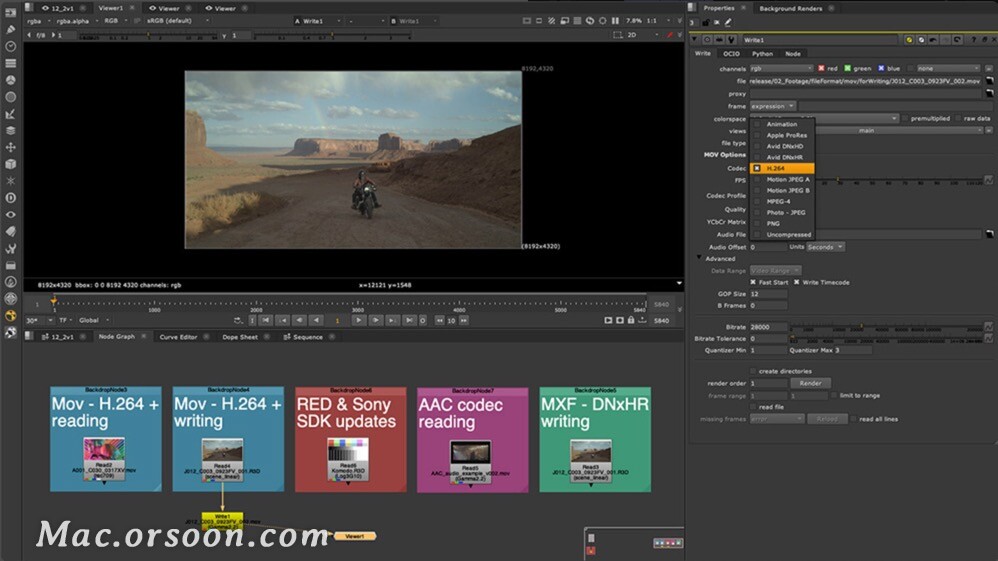
Task: Open the Dope Sheet tab
Action: [240, 337]
